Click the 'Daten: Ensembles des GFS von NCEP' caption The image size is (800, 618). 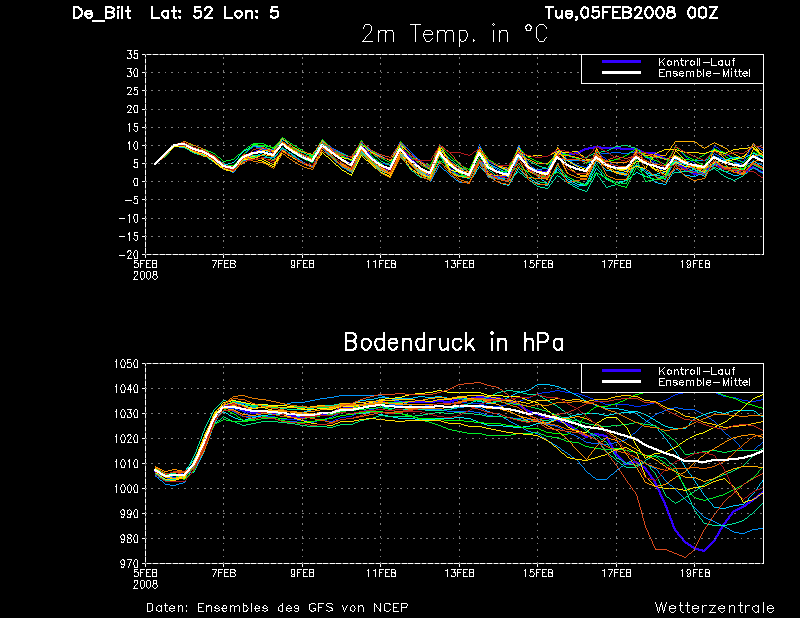click(x=277, y=608)
